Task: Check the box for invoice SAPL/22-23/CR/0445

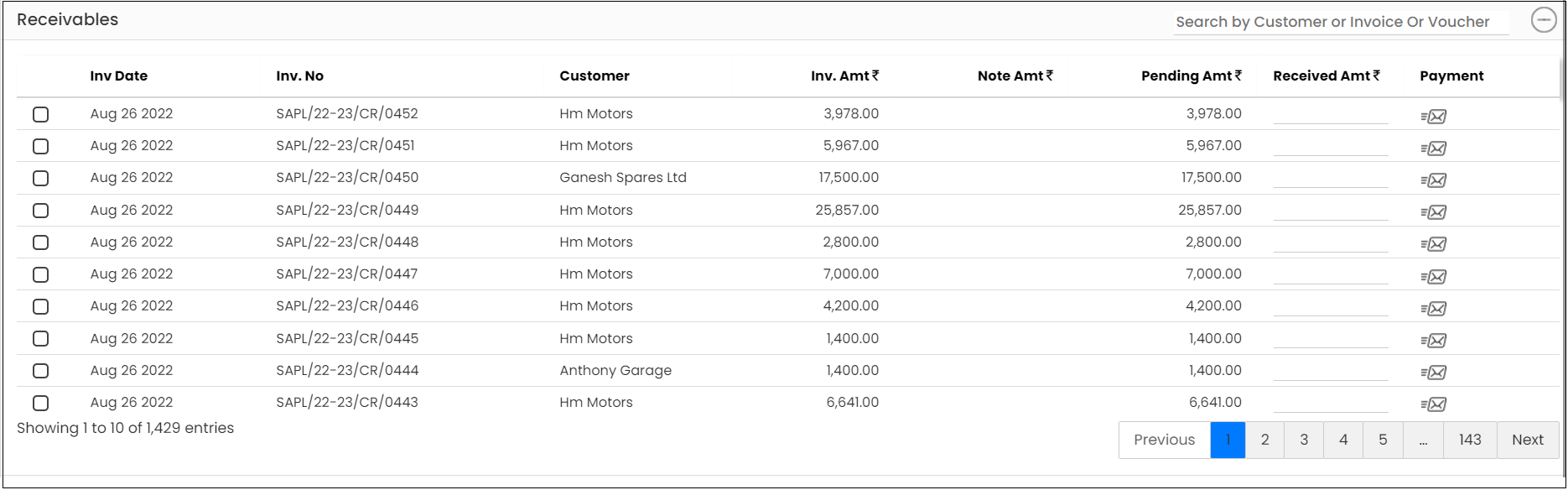Action: [40, 339]
